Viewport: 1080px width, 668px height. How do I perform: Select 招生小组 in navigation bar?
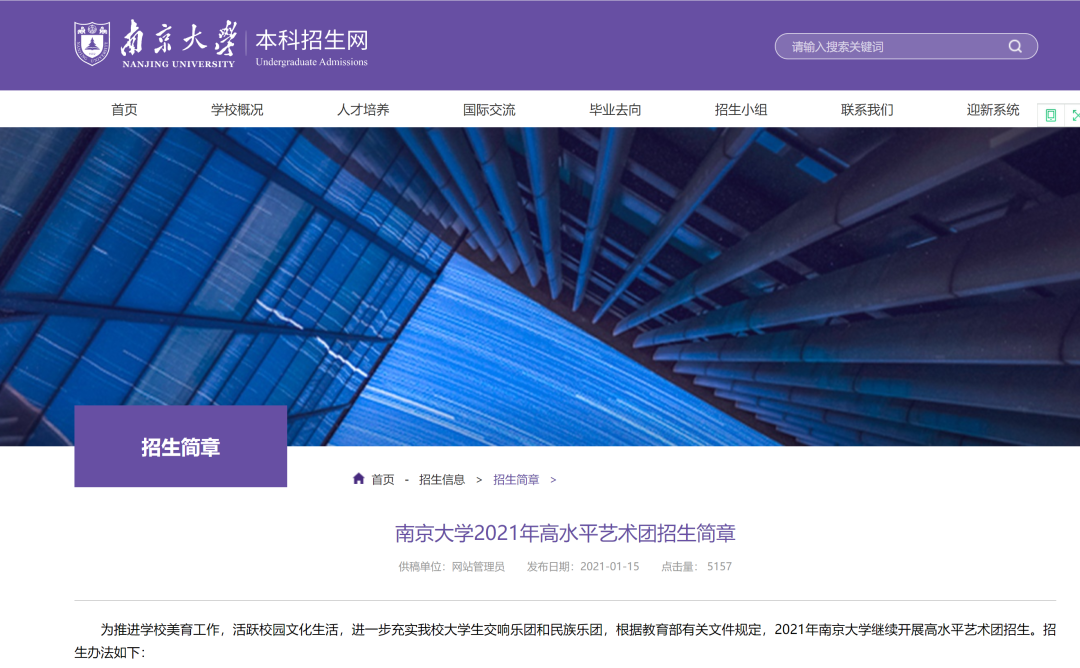pos(741,110)
